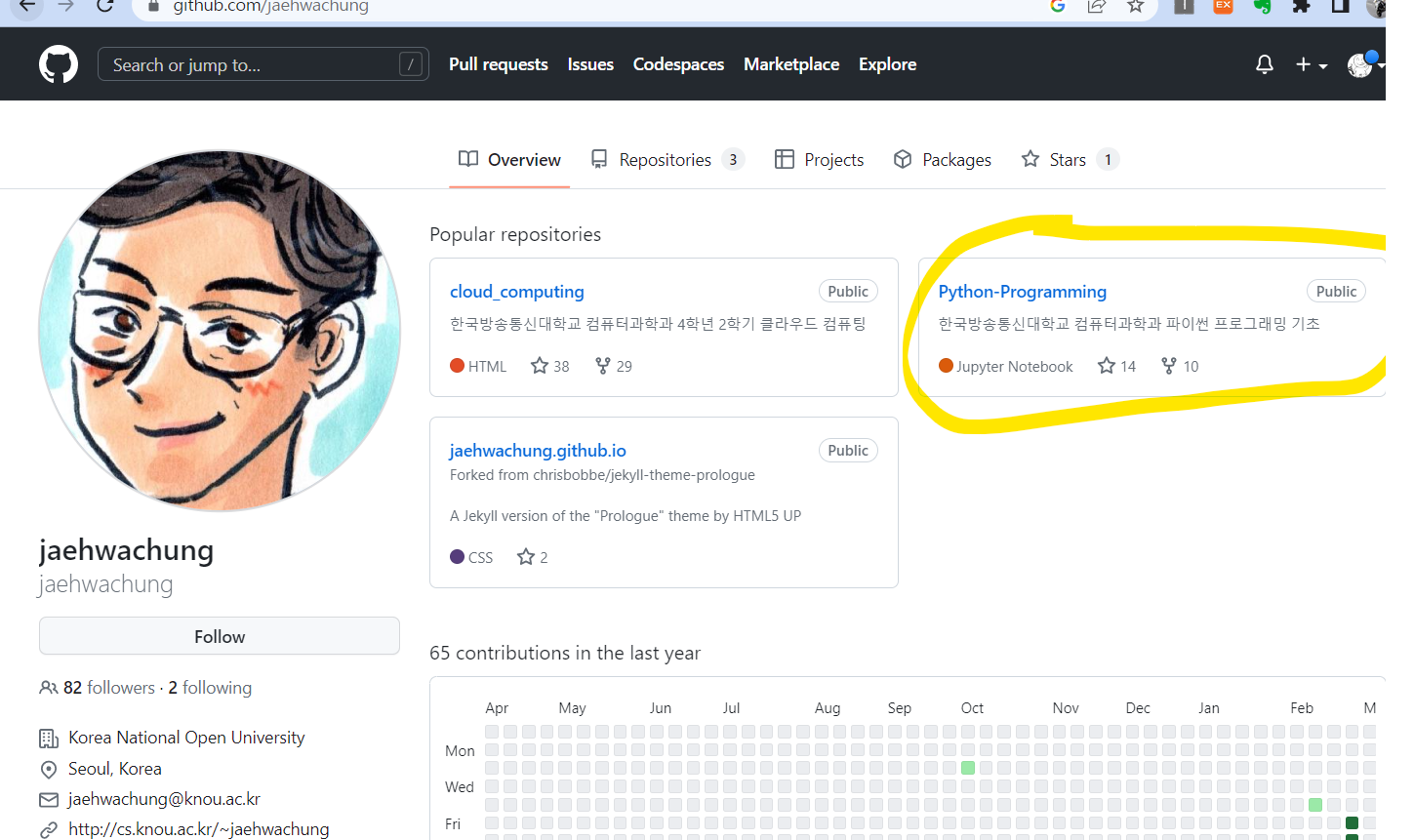Screen dimensions: 1414x840
Task: Open the Python-Programming repository
Action: (1023, 292)
